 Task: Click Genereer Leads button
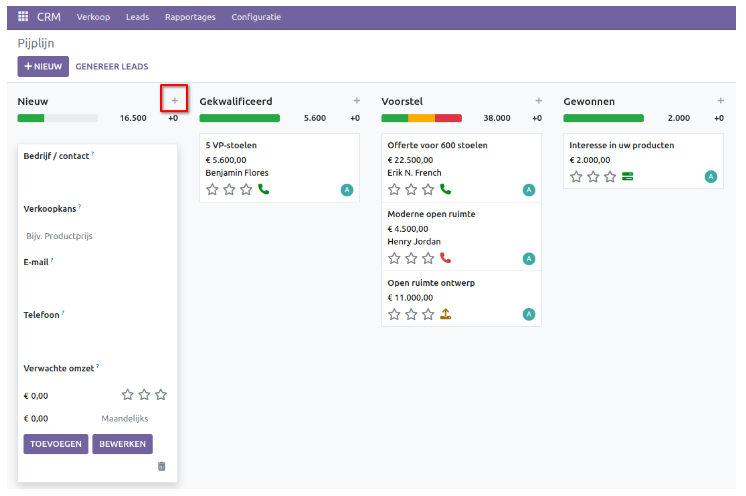click(112, 67)
